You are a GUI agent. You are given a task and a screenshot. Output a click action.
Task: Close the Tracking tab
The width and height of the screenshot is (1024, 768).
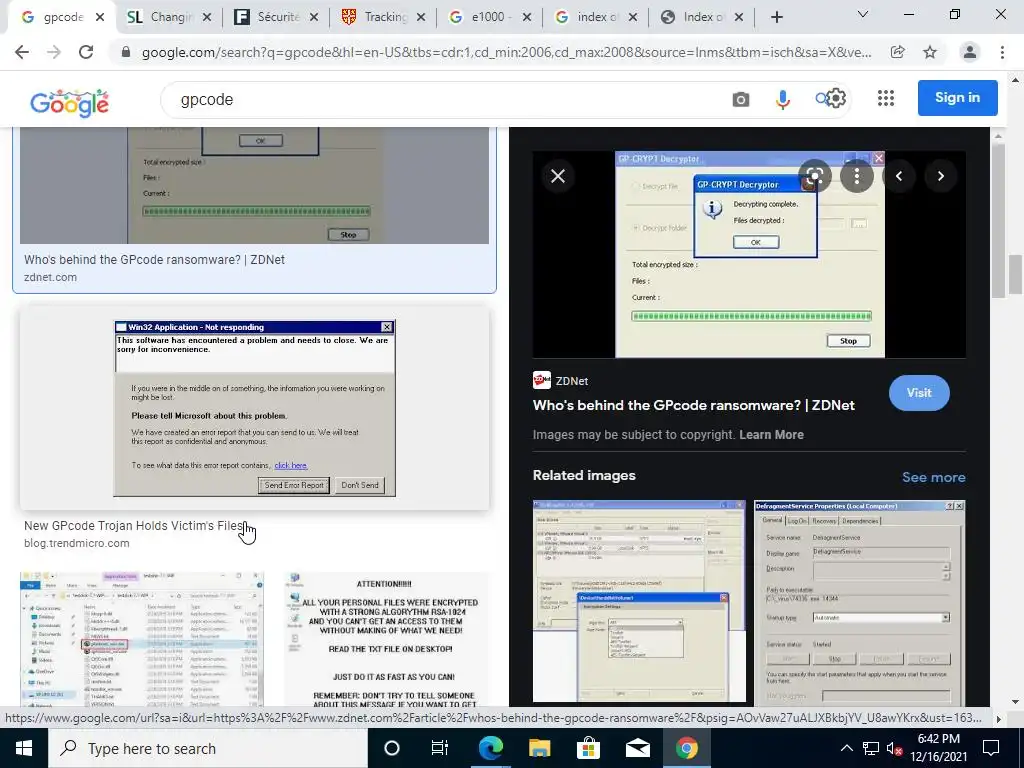tap(421, 18)
